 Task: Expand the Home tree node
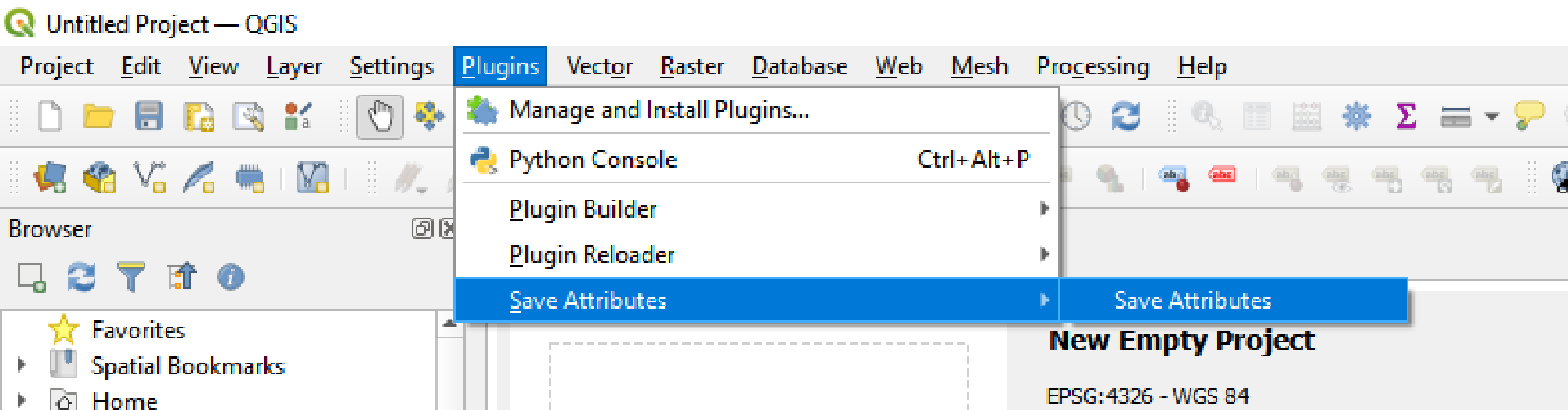(22, 400)
